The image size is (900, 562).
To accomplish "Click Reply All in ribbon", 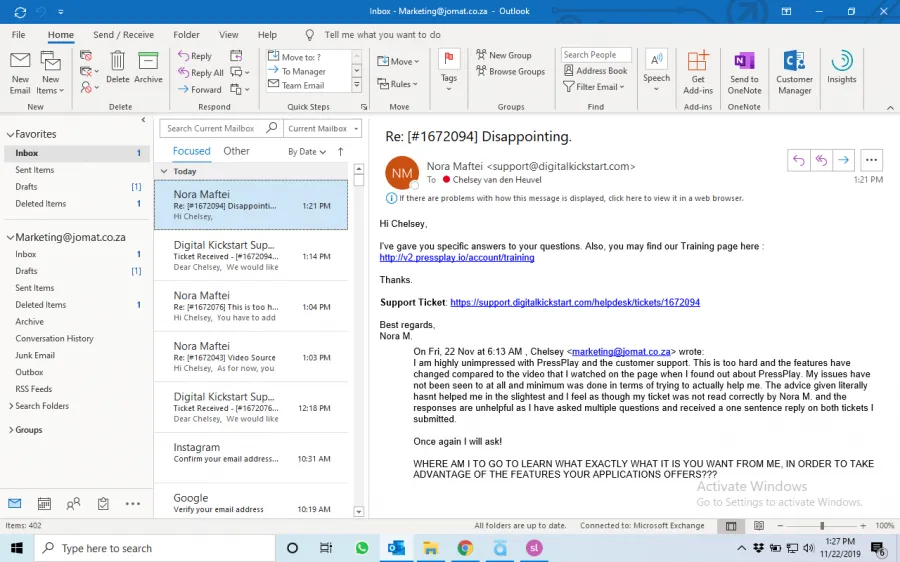I will click(x=200, y=72).
